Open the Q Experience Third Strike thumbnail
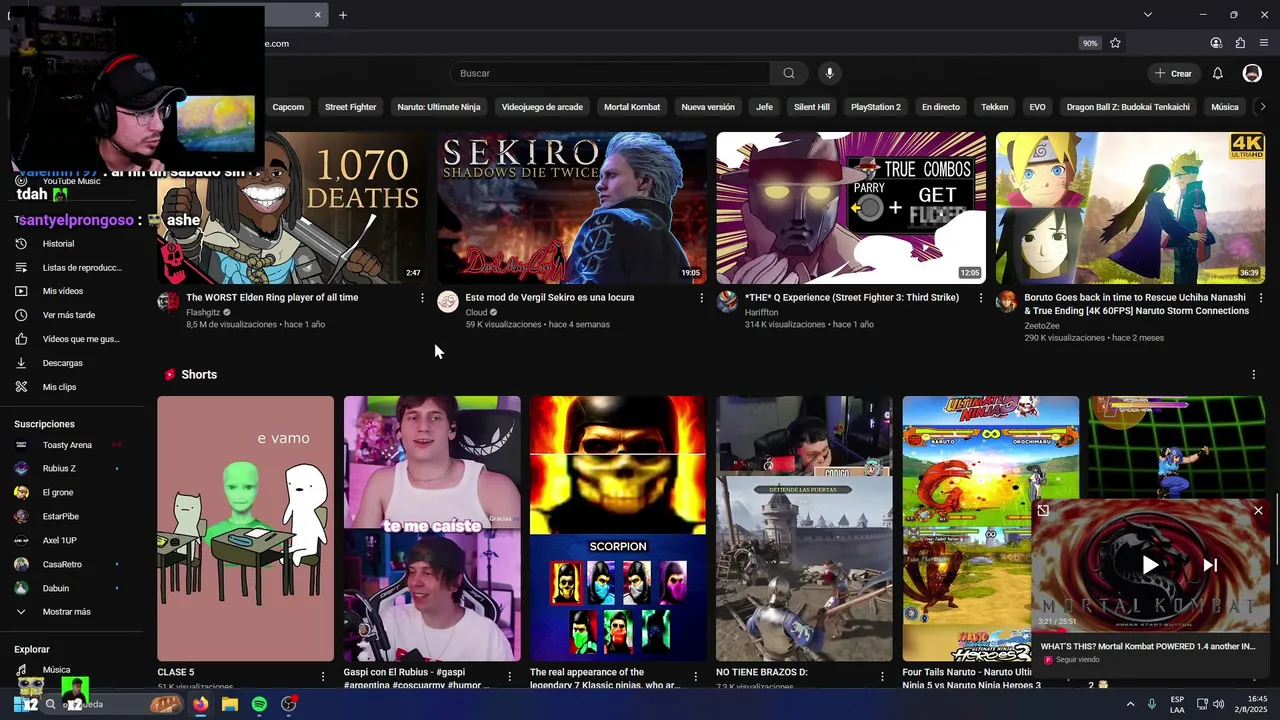Viewport: 1280px width, 720px height. tap(851, 208)
